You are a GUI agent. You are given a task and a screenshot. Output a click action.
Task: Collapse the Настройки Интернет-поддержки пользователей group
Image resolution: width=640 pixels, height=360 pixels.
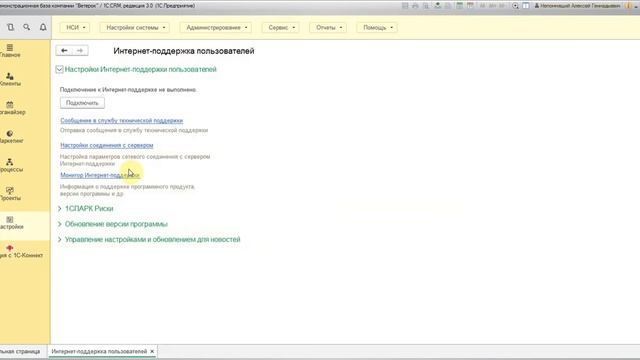coord(59,69)
